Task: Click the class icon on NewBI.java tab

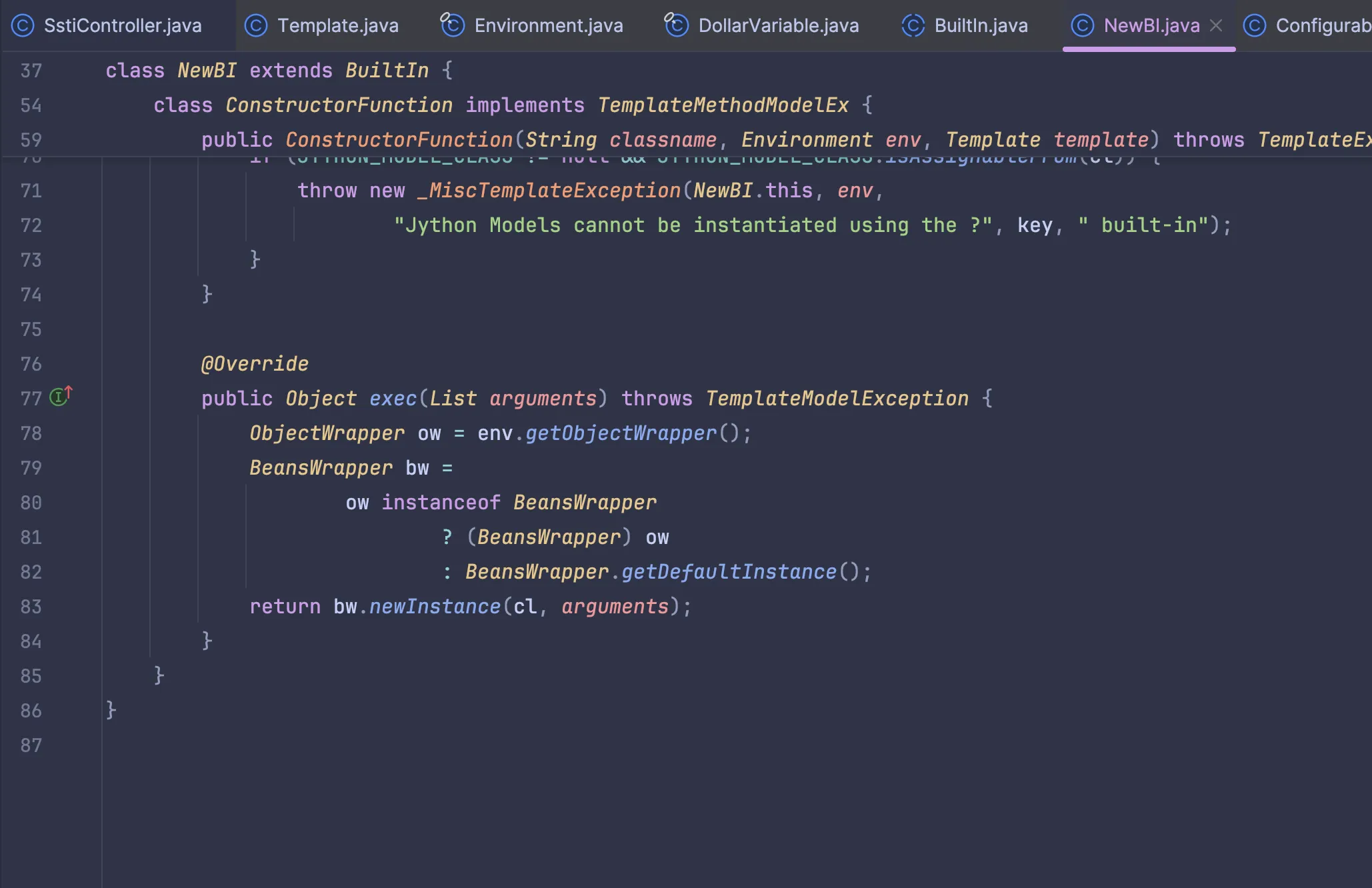Action: [x=1083, y=25]
